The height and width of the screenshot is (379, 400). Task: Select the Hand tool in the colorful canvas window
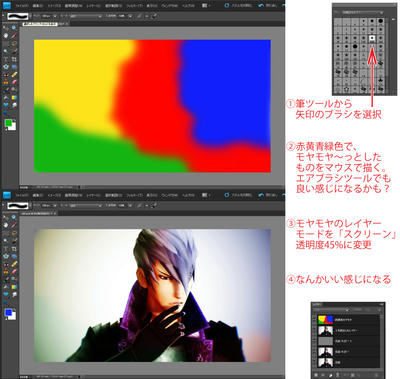[x=6, y=35]
